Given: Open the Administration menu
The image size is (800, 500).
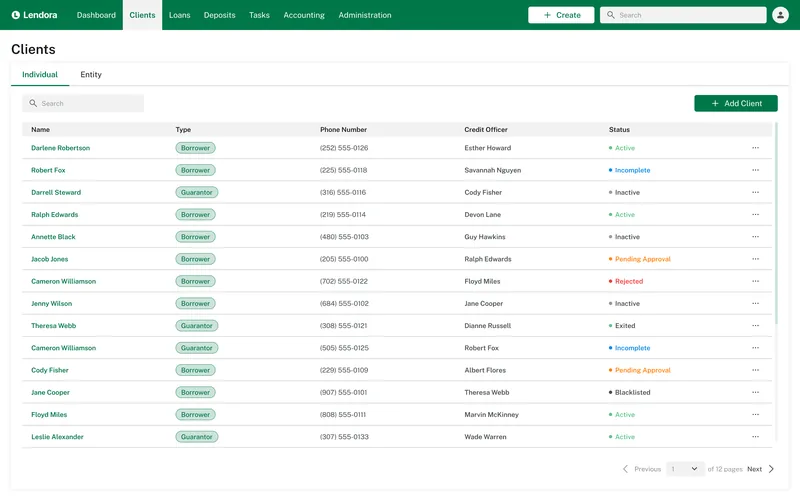Looking at the screenshot, I should click(x=365, y=15).
